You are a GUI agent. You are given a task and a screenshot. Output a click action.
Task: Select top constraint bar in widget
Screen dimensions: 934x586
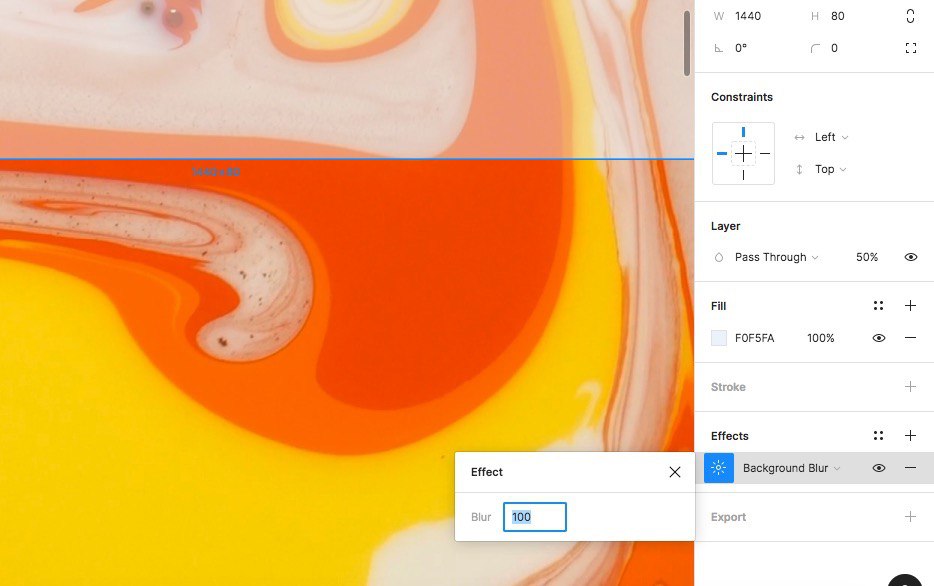(743, 132)
